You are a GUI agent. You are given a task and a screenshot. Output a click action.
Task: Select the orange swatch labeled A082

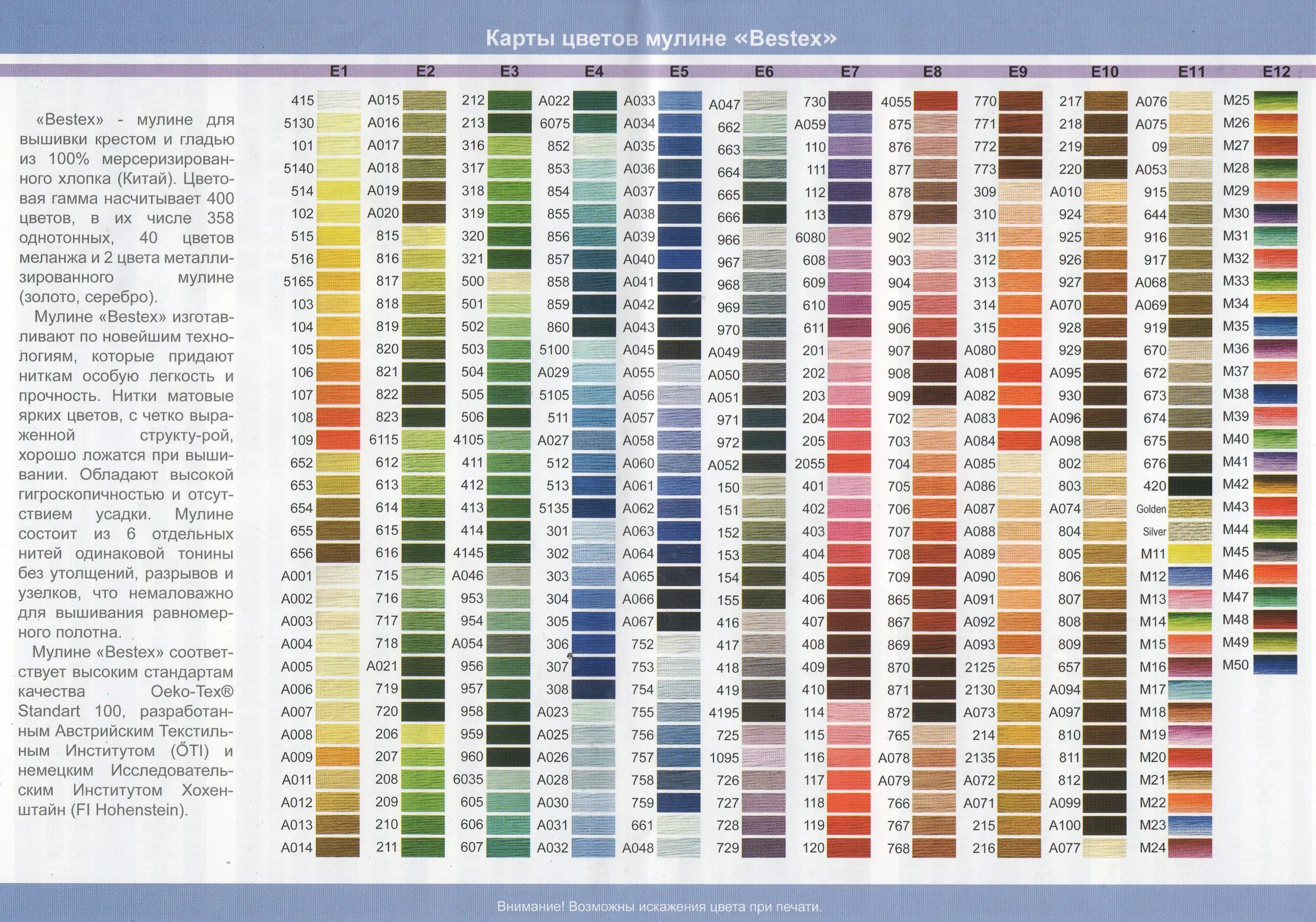point(1020,396)
